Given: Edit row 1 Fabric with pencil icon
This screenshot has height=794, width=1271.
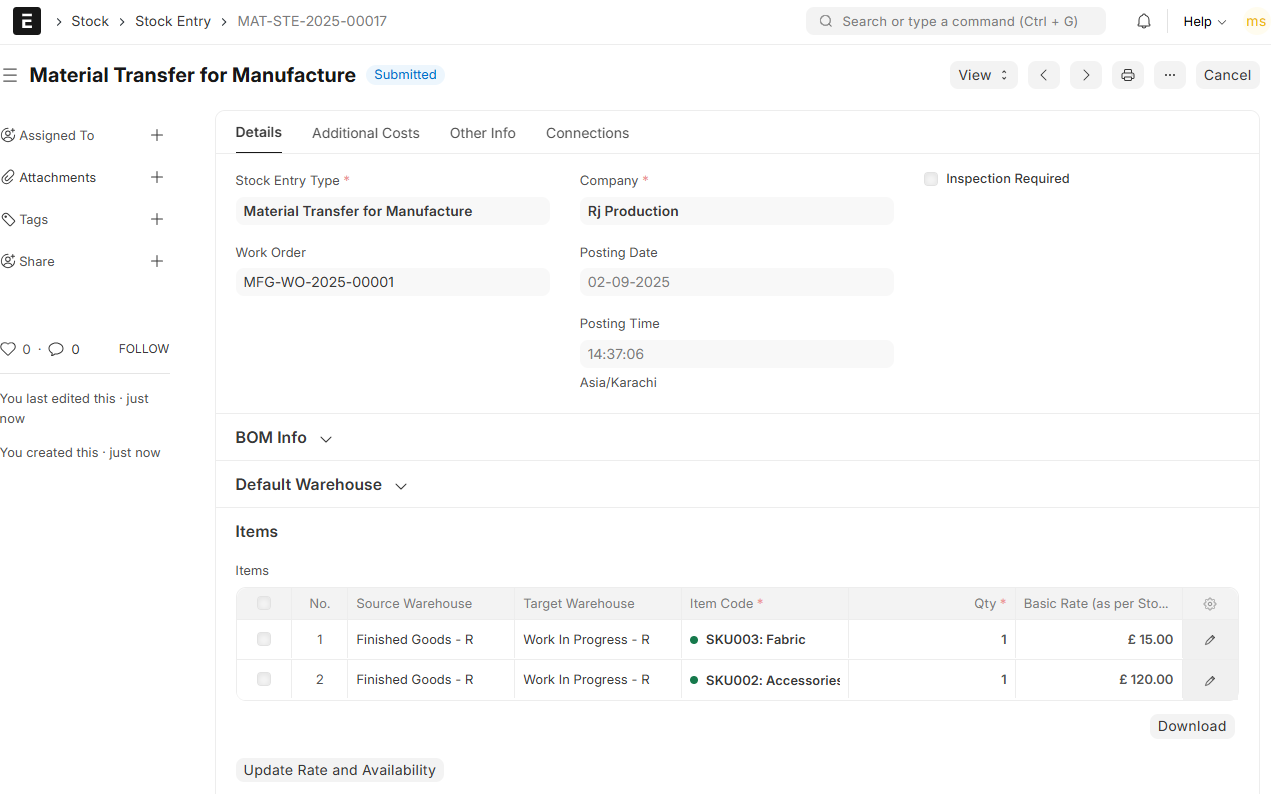Looking at the screenshot, I should [1210, 640].
